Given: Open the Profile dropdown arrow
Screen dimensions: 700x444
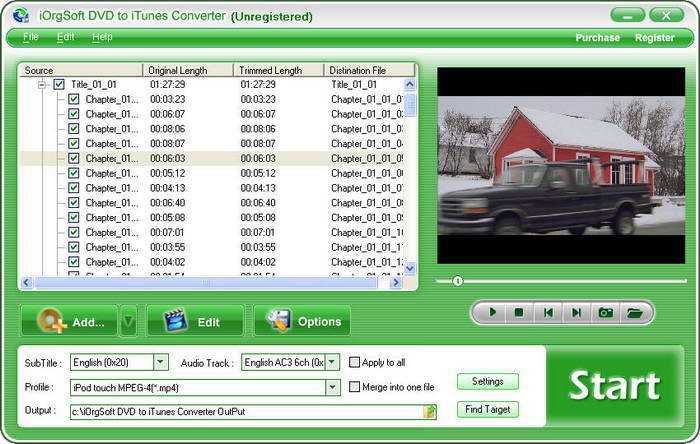Looking at the screenshot, I should (332, 387).
